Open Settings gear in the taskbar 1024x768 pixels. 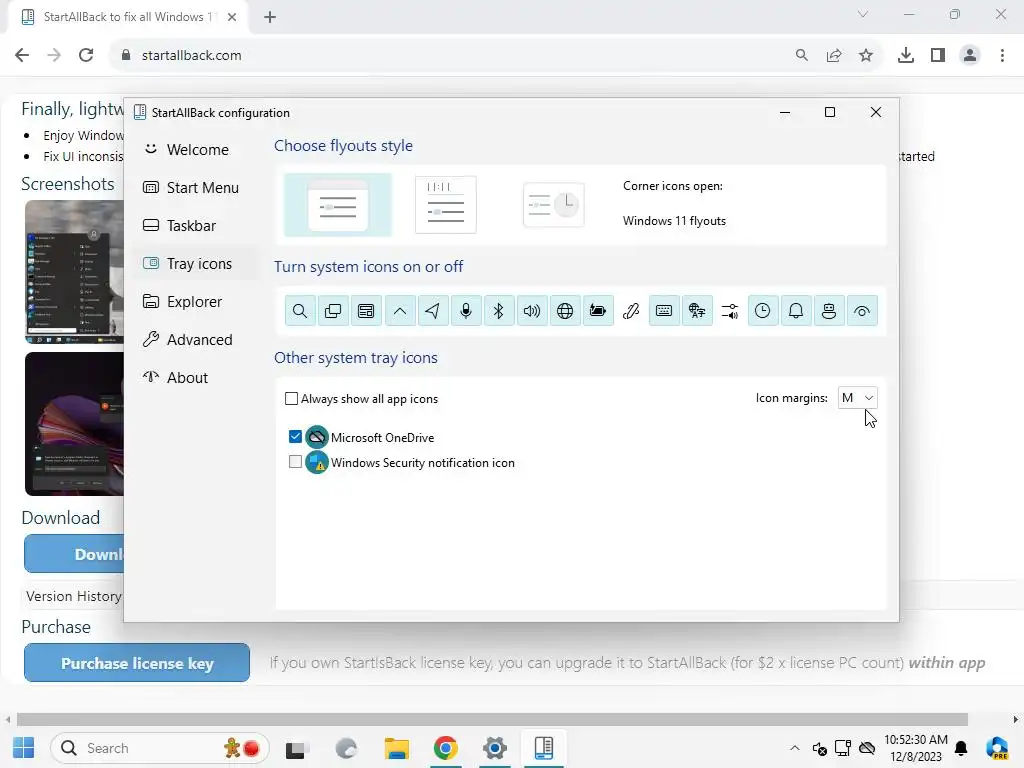(x=495, y=748)
